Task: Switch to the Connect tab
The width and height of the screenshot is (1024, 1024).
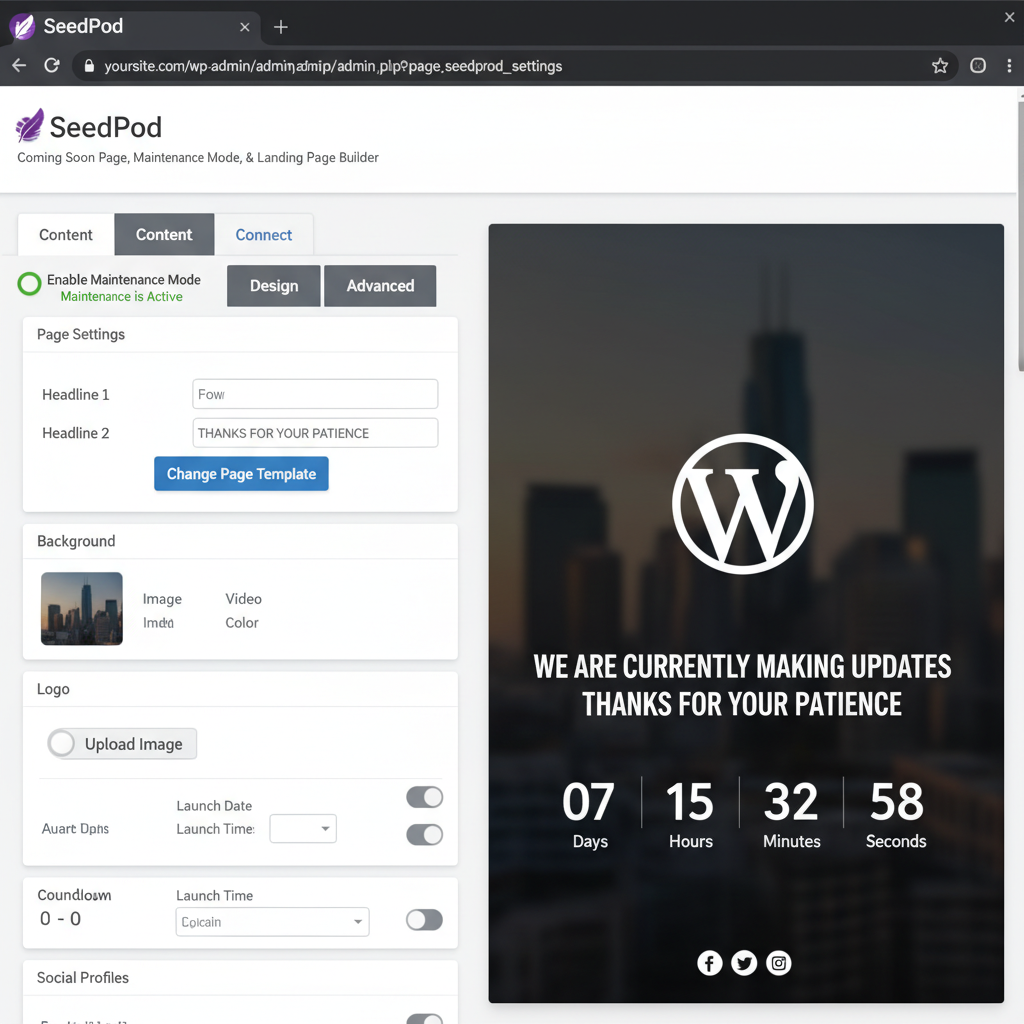Action: 264,234
